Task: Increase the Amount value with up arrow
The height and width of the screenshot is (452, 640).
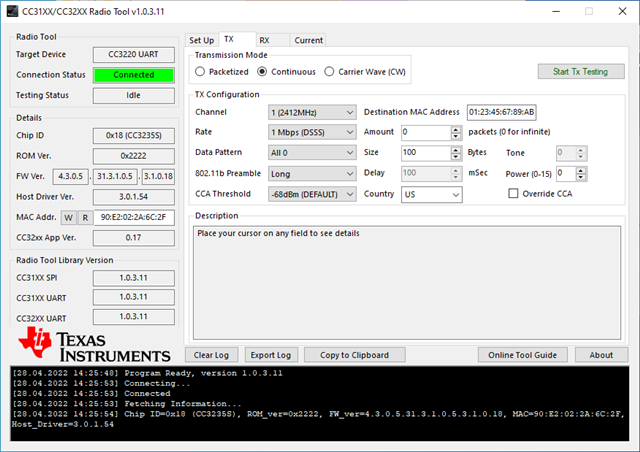Action: click(456, 129)
